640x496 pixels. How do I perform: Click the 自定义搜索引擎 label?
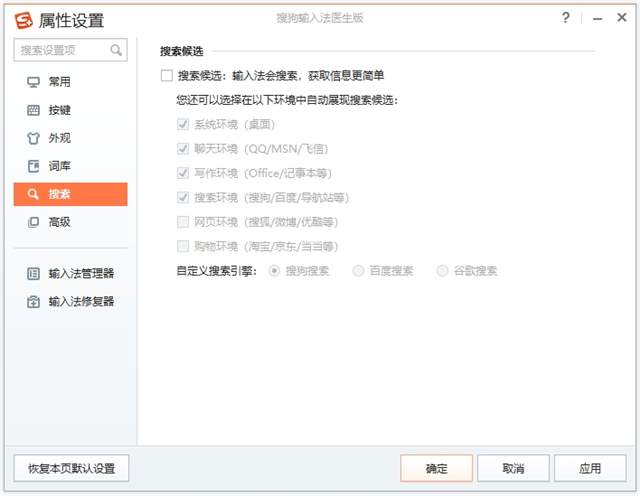[x=217, y=271]
